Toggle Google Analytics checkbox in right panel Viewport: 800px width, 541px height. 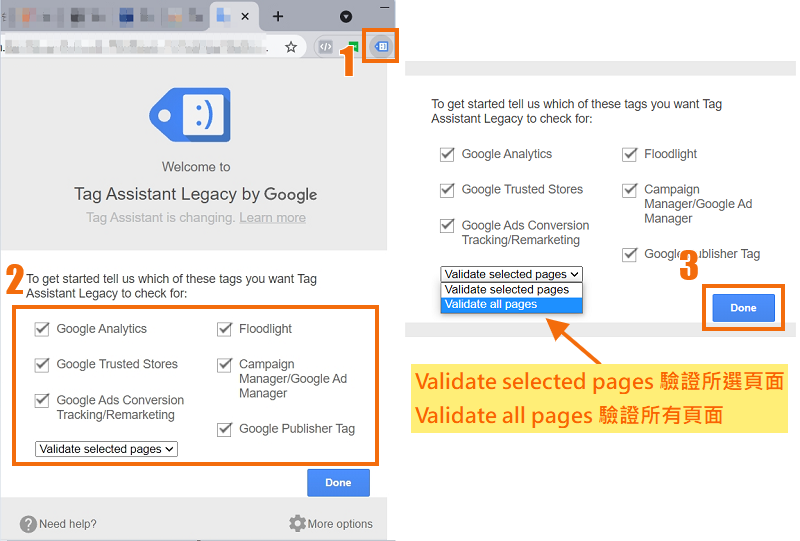click(x=447, y=154)
